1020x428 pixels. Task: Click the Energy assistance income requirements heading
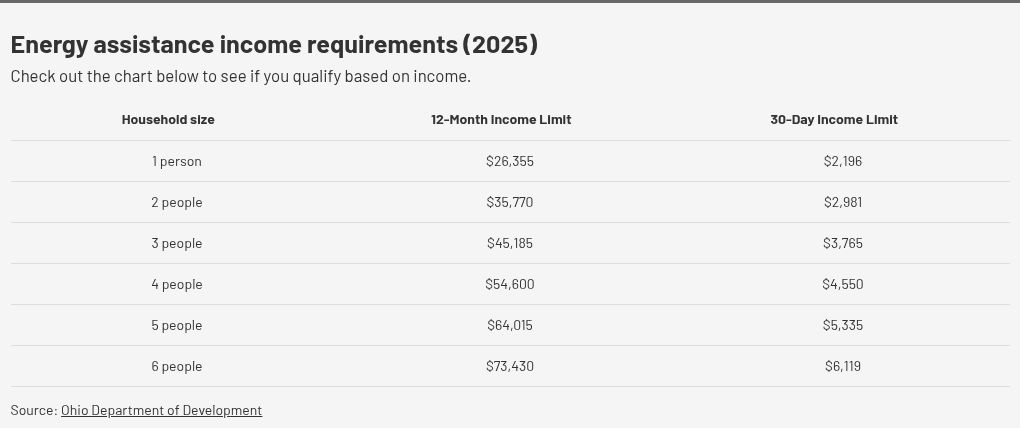point(275,45)
